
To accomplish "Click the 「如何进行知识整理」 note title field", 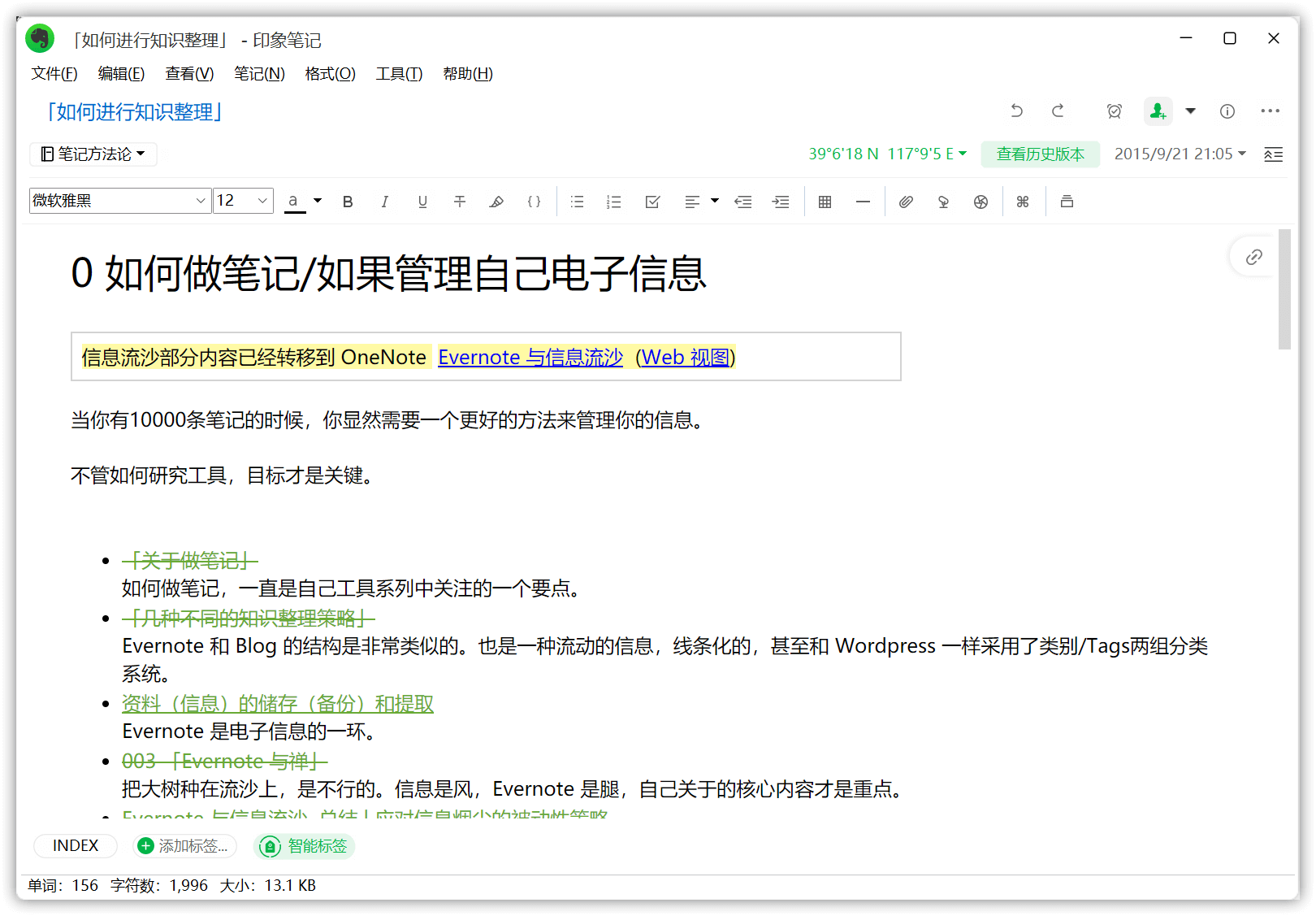I will pos(134,112).
